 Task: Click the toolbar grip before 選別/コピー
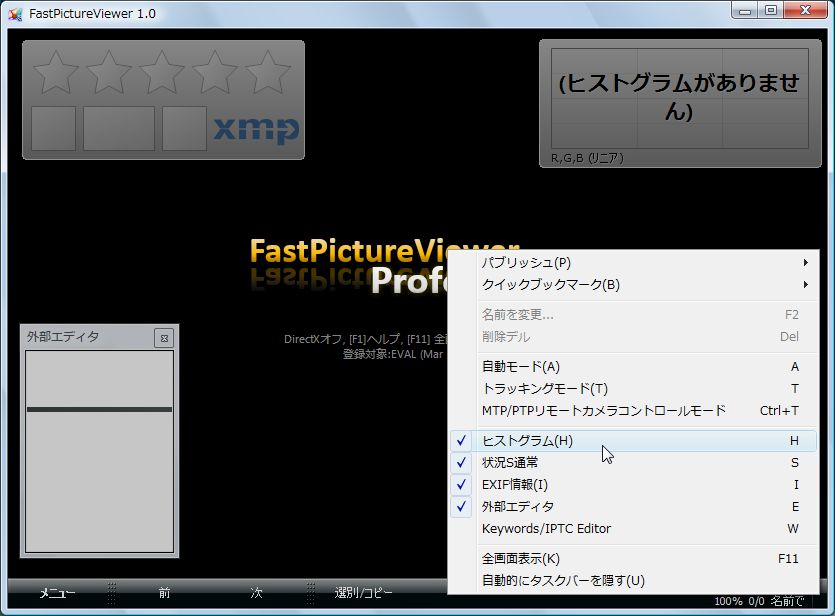(x=310, y=593)
